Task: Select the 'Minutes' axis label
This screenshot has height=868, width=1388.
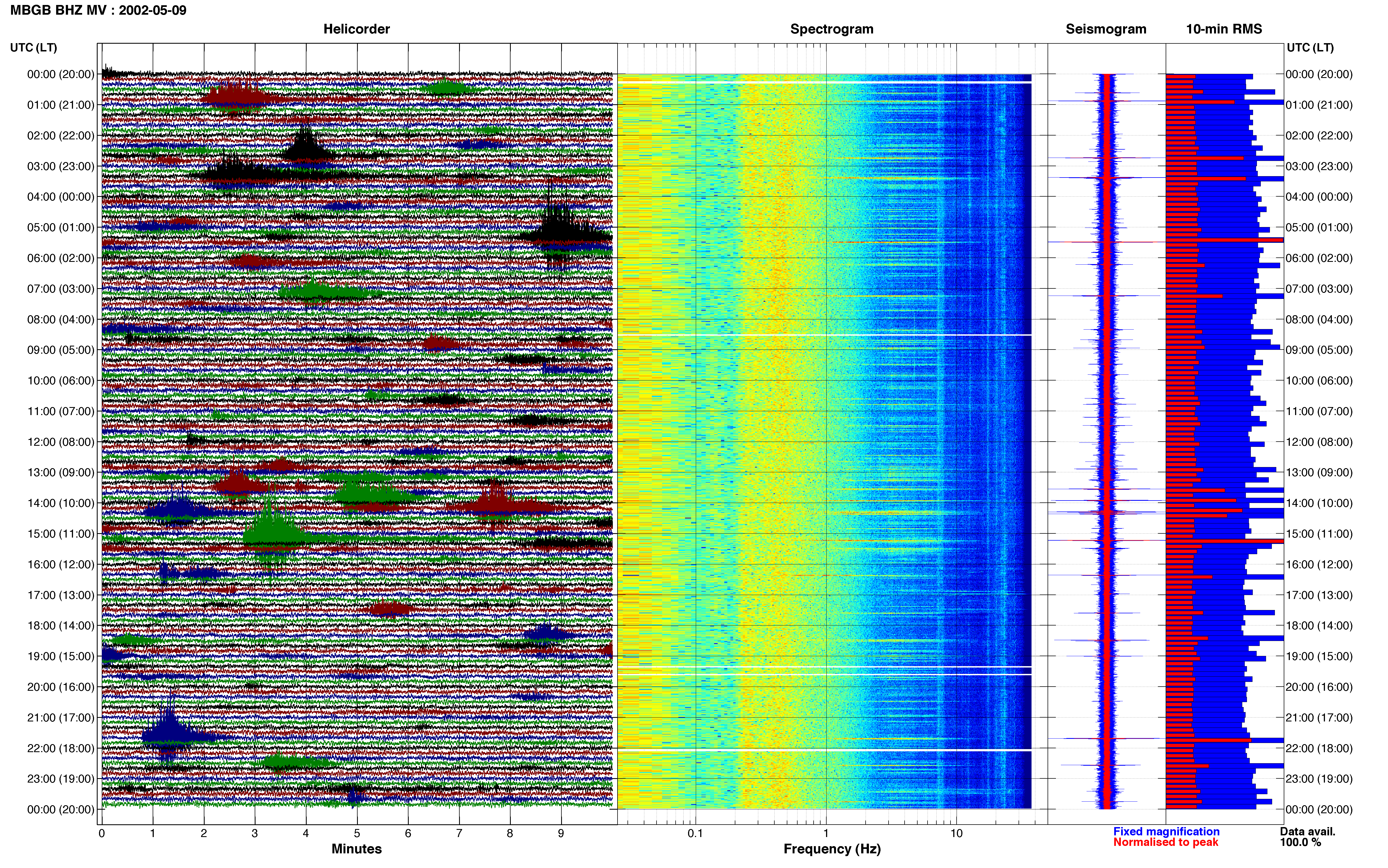Action: tap(356, 848)
